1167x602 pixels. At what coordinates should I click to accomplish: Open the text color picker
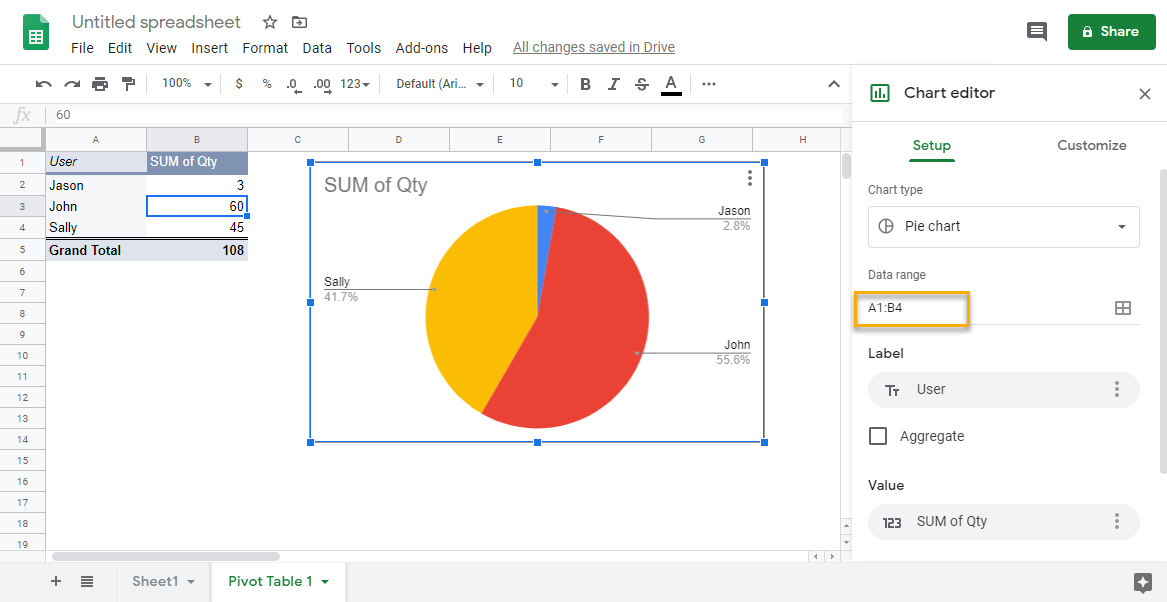pos(671,84)
